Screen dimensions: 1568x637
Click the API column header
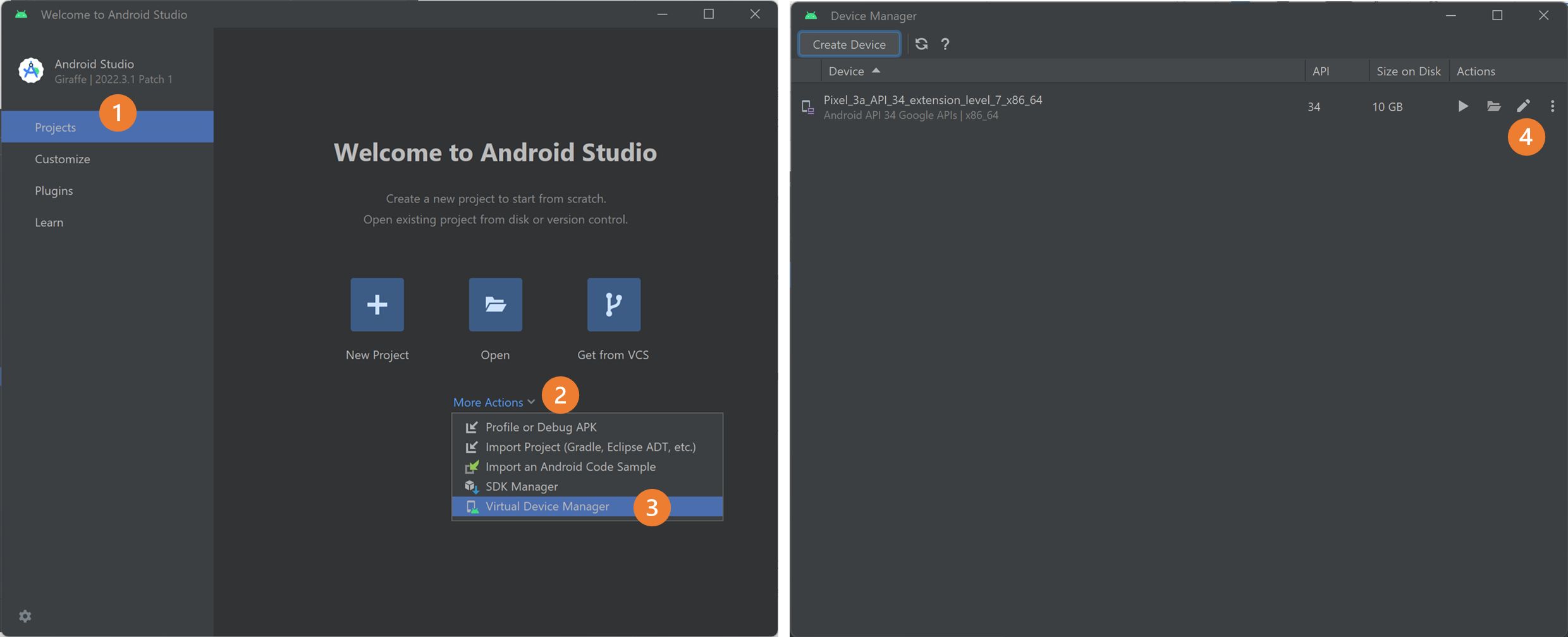(1337, 71)
